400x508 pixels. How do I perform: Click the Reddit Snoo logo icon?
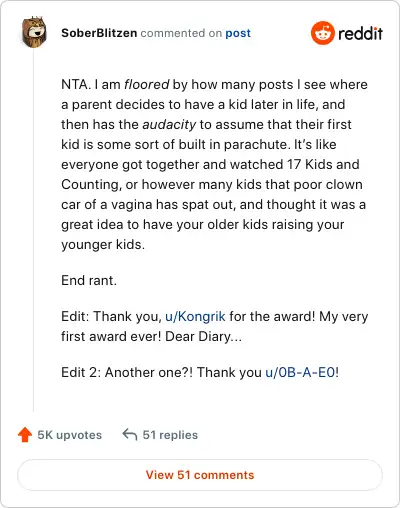(322, 33)
